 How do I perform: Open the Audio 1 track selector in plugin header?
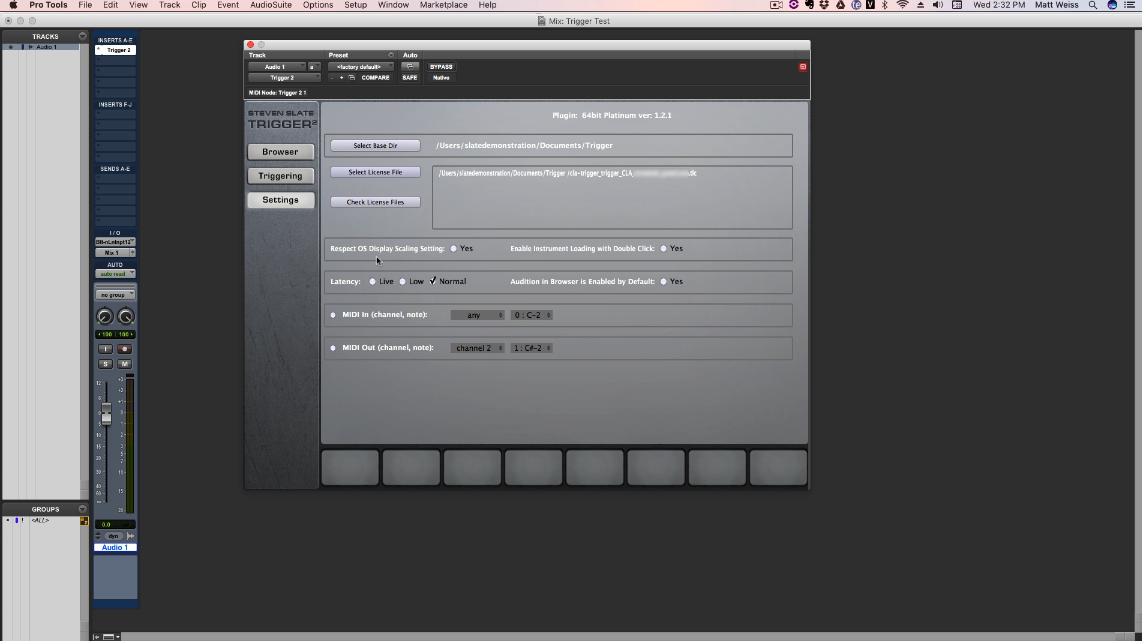pos(277,67)
